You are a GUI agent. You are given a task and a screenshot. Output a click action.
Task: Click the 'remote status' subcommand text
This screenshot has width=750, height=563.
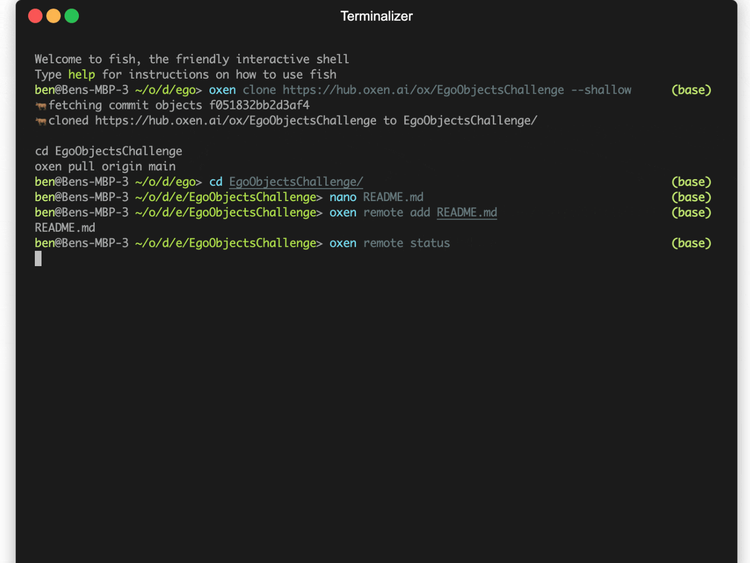(407, 243)
